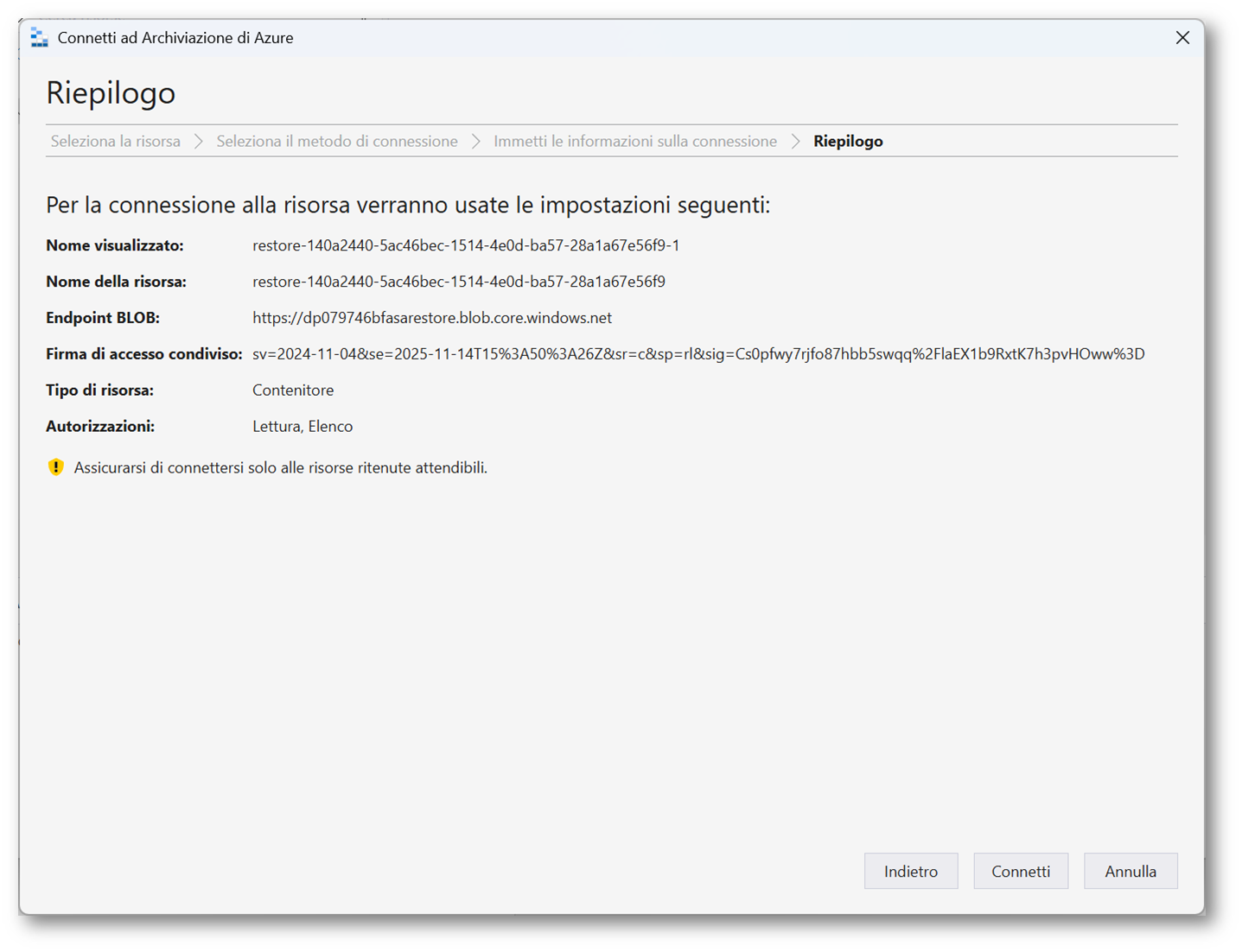Click the chevron just before bold "Riepilogo" step
The image size is (1242, 952).
click(795, 142)
